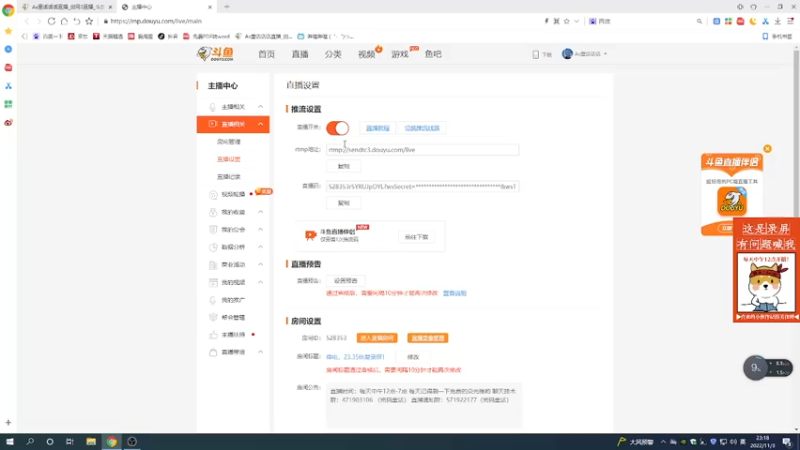Click the browser undo-close icon

77,21
